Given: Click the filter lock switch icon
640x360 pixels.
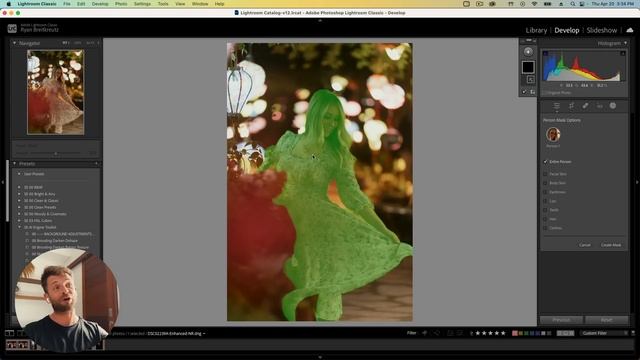Looking at the screenshot, I should click(x=633, y=333).
